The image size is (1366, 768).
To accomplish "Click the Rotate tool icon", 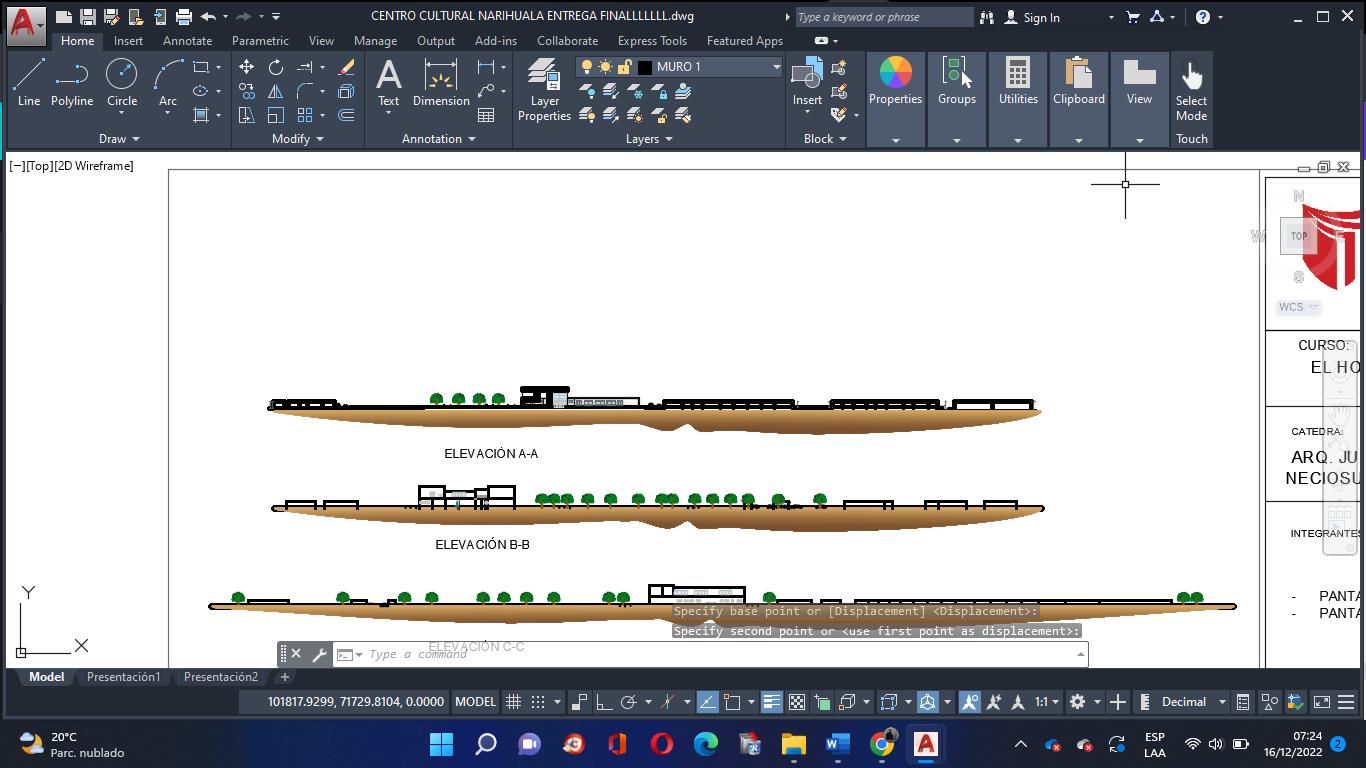I will 276,67.
